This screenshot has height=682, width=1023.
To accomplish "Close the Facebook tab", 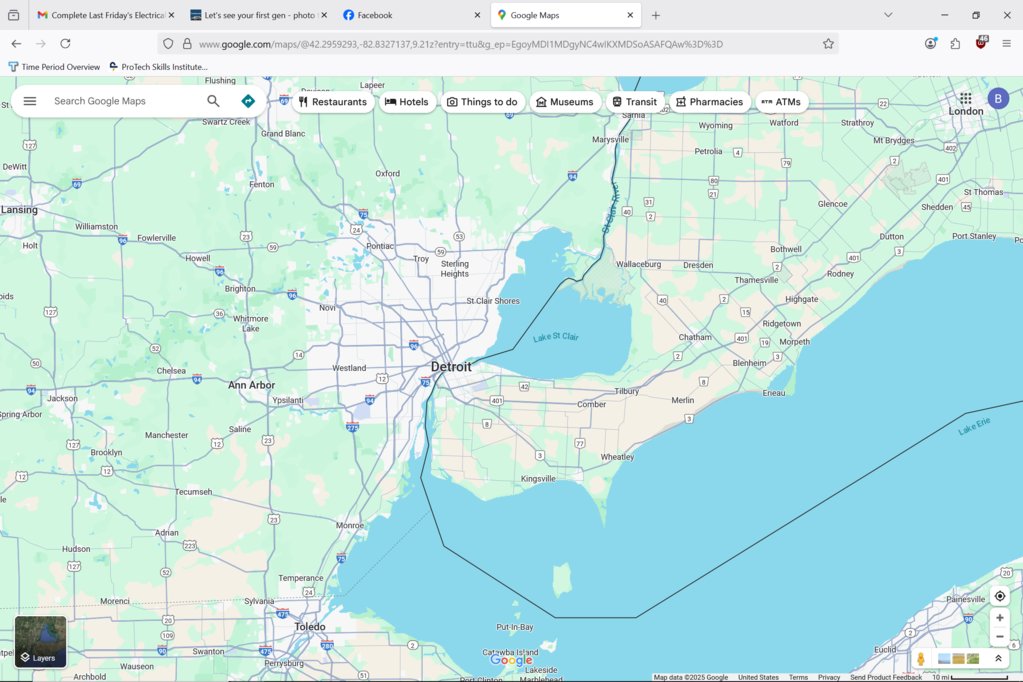I will click(x=477, y=15).
